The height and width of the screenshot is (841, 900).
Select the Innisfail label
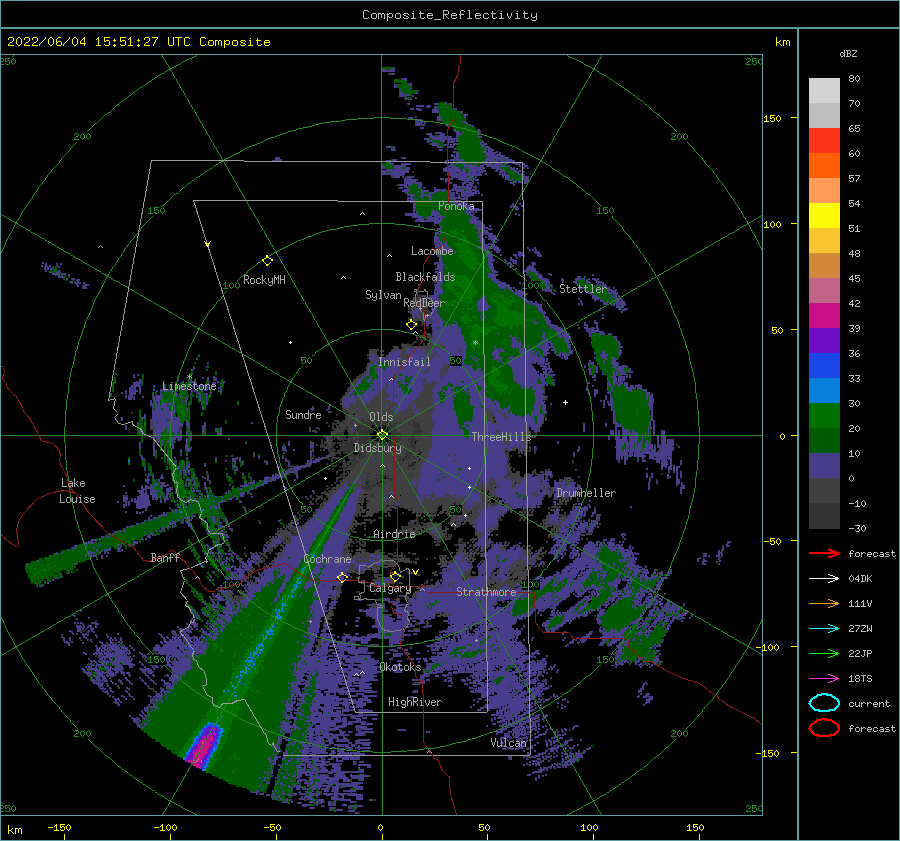coord(404,362)
